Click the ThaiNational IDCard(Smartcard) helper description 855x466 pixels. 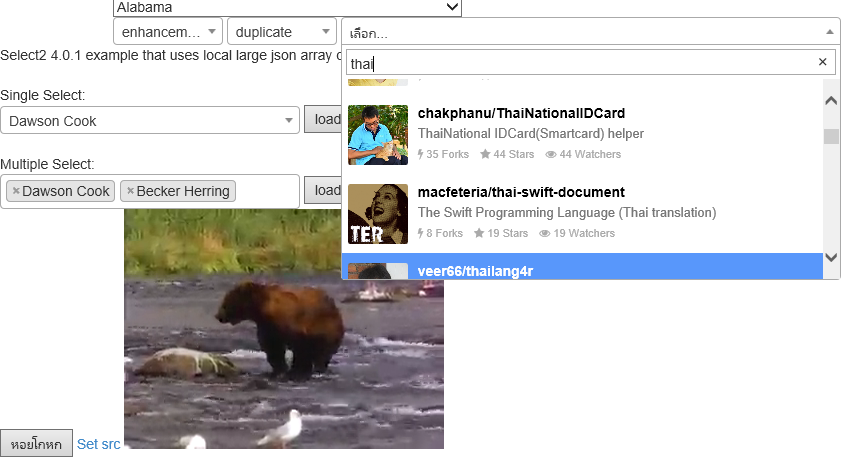[531, 134]
